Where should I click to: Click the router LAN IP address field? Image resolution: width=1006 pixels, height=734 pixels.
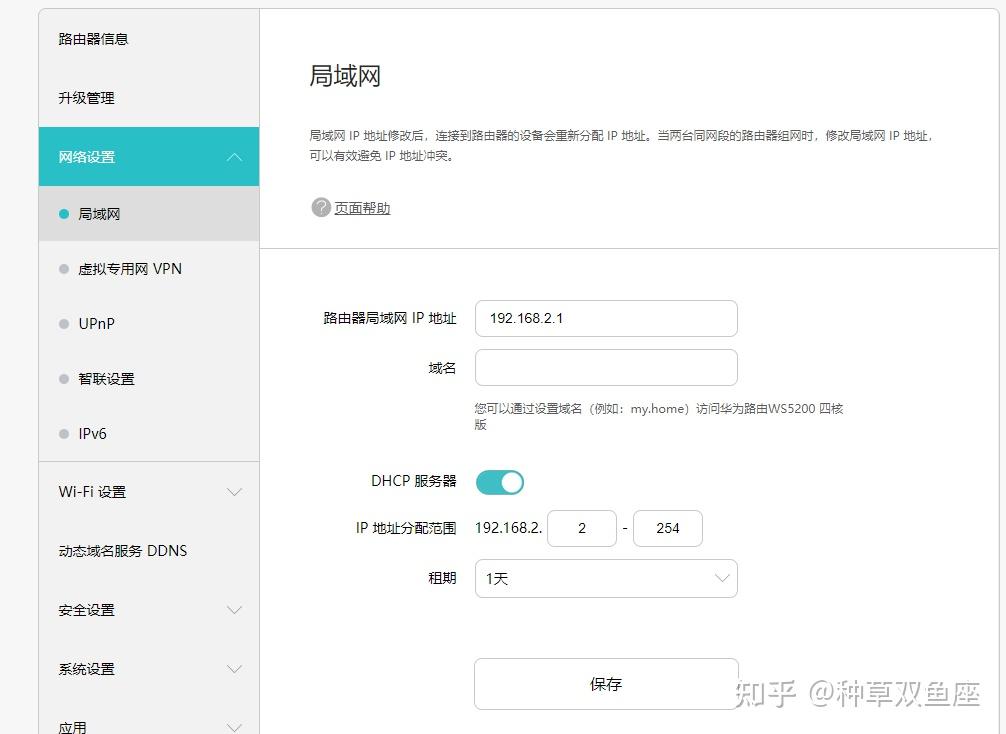pyautogui.click(x=606, y=318)
